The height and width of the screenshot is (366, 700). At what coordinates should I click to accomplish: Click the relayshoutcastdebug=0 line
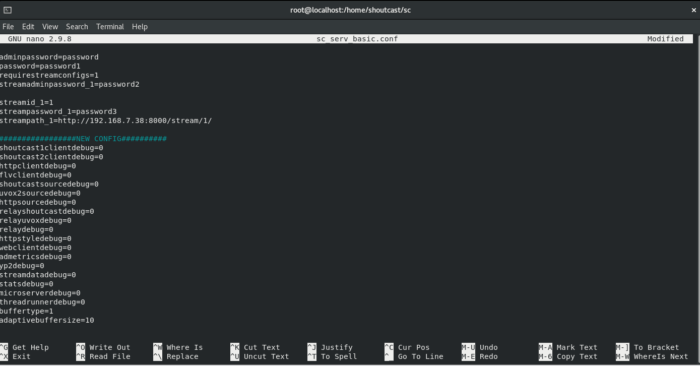pyautogui.click(x=47, y=212)
